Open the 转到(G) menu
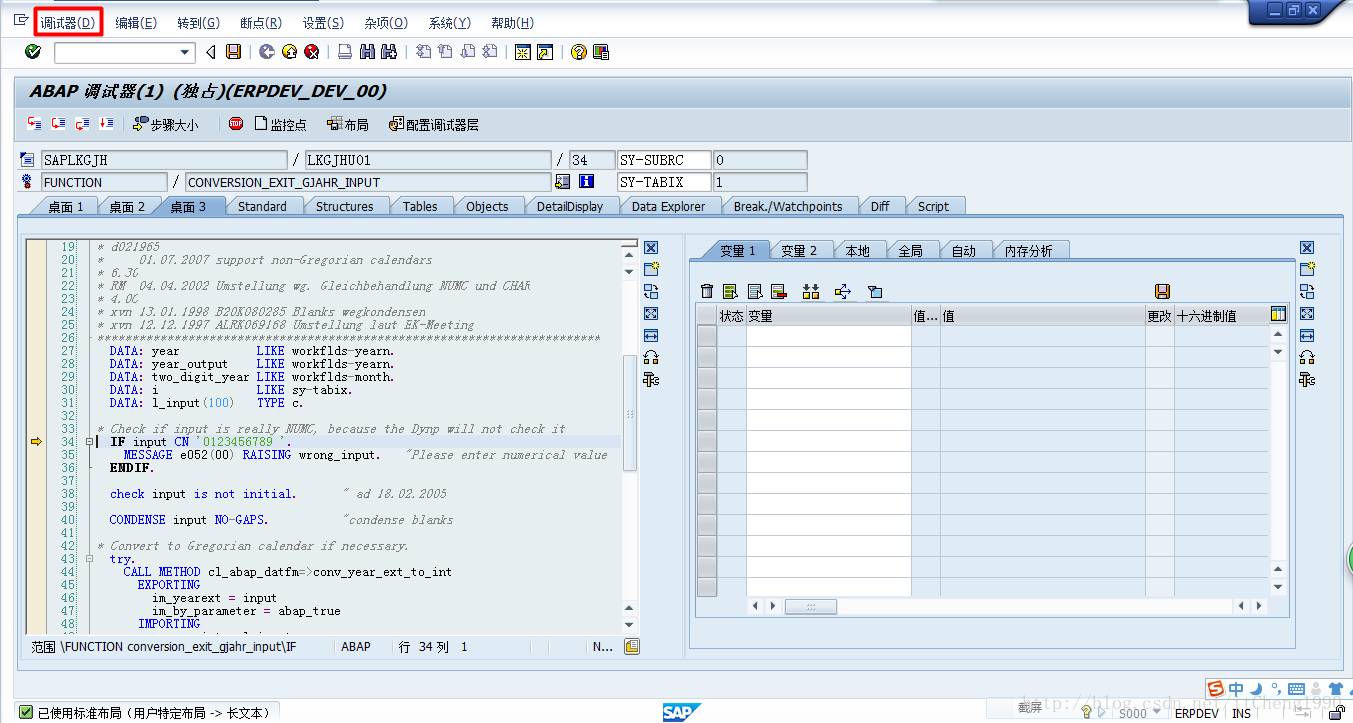Image resolution: width=1353 pixels, height=723 pixels. [198, 22]
